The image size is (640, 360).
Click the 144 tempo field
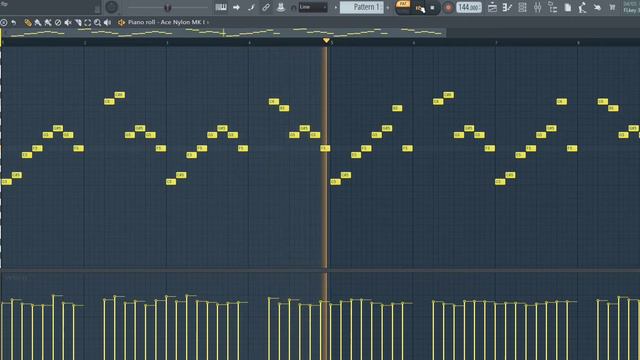pyautogui.click(x=469, y=7)
